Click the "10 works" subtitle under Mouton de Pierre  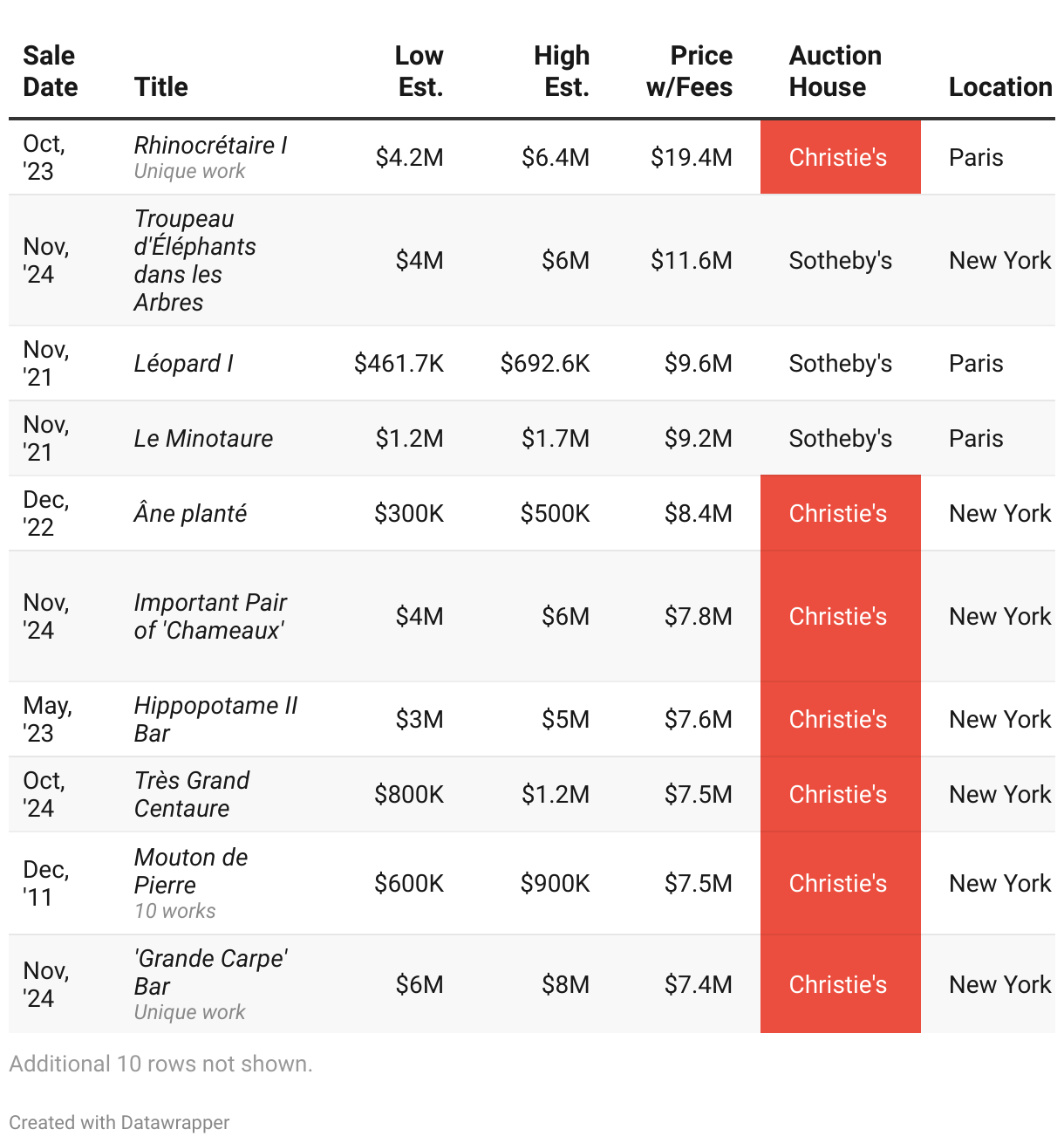pyautogui.click(x=174, y=912)
